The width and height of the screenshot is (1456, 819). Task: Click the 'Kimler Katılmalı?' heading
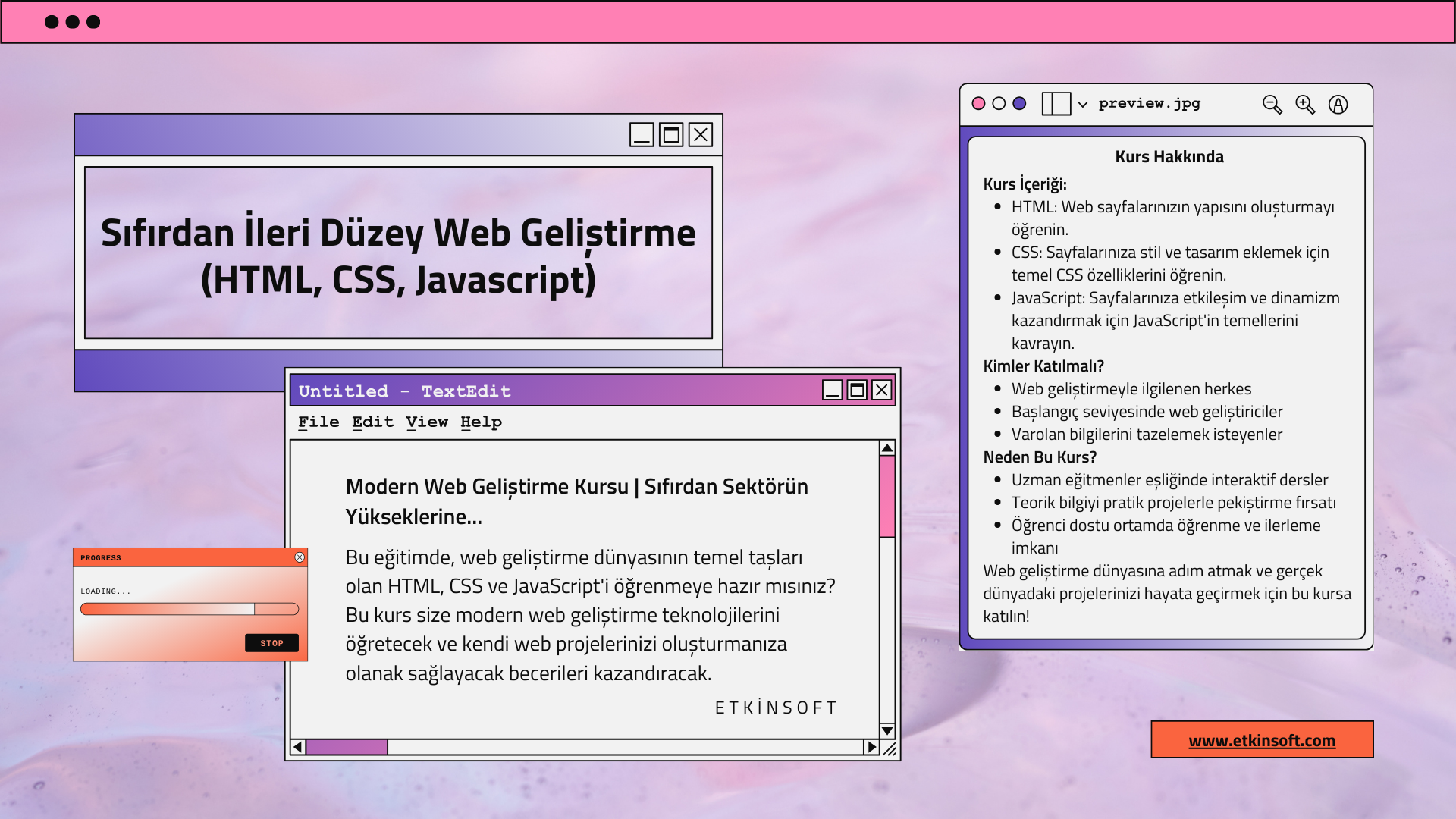click(1043, 366)
